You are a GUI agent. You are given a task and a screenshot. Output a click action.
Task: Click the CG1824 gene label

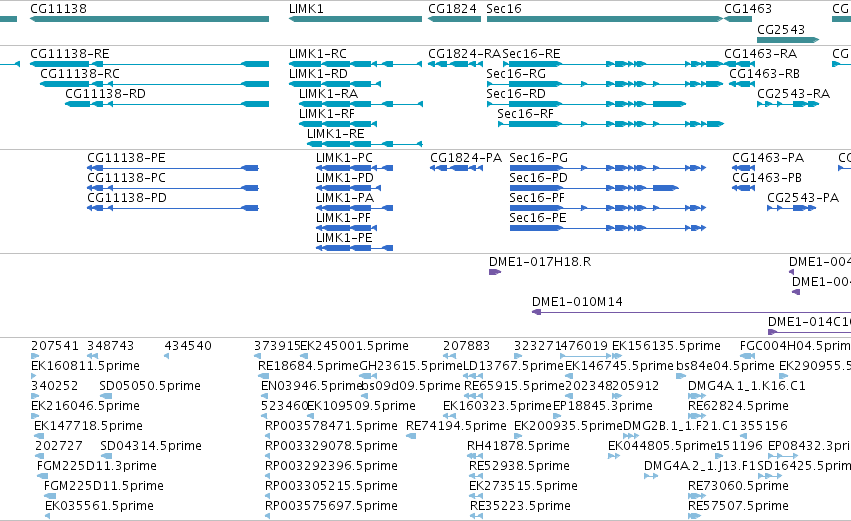click(x=452, y=9)
